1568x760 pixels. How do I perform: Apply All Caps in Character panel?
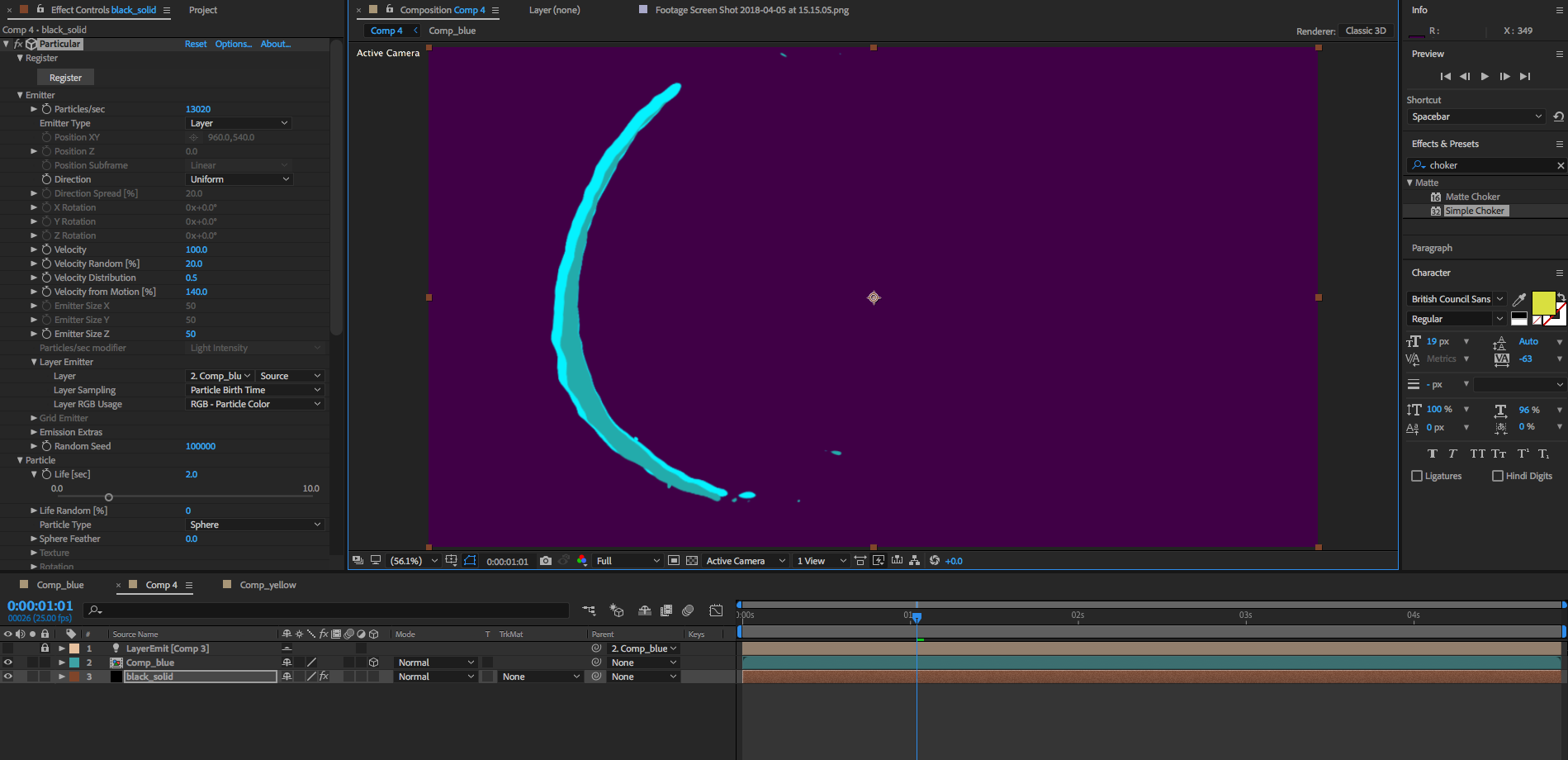pos(1477,454)
